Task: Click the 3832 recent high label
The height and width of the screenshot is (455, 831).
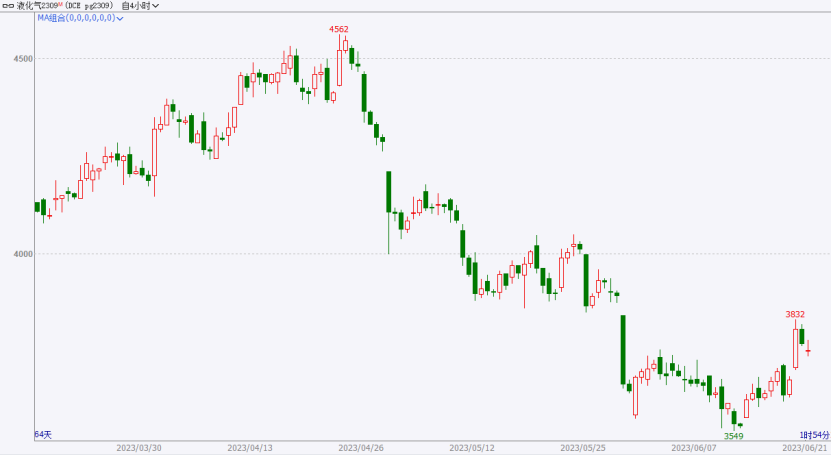Action: click(x=795, y=314)
